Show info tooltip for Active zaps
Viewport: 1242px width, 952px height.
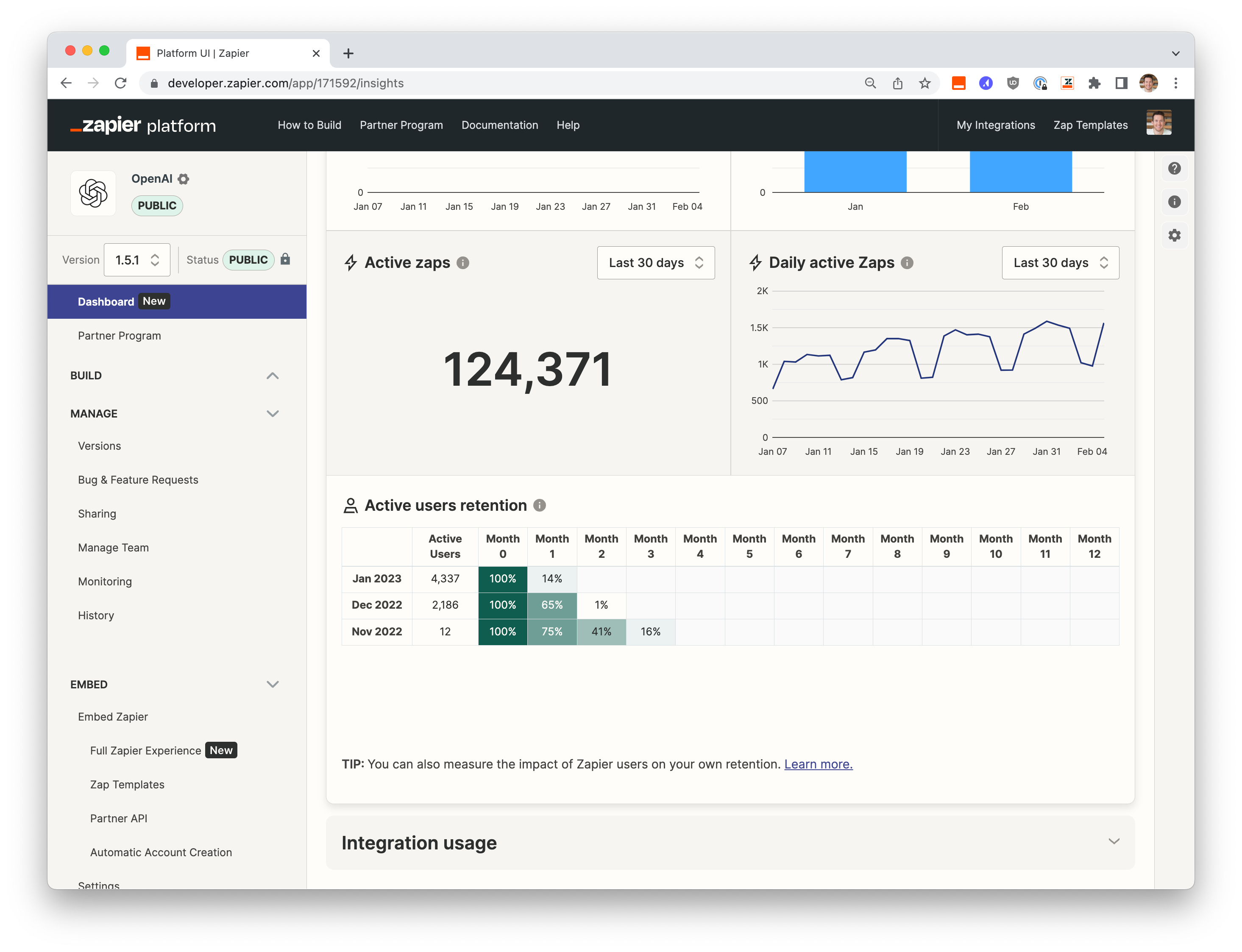pyautogui.click(x=463, y=263)
